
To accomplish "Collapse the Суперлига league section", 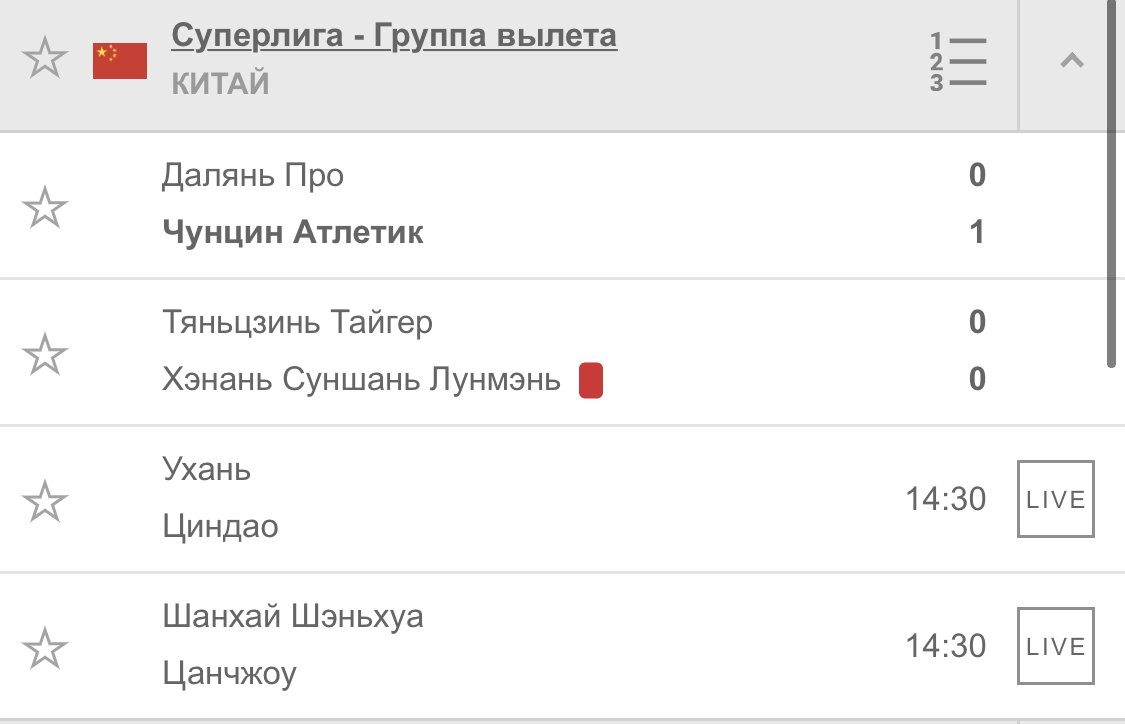I will point(1071,62).
